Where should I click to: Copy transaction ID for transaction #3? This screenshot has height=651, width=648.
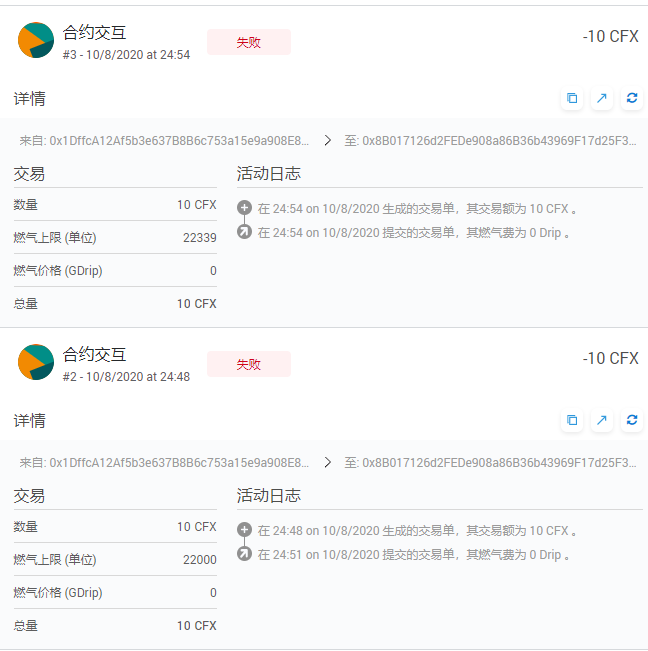[572, 98]
